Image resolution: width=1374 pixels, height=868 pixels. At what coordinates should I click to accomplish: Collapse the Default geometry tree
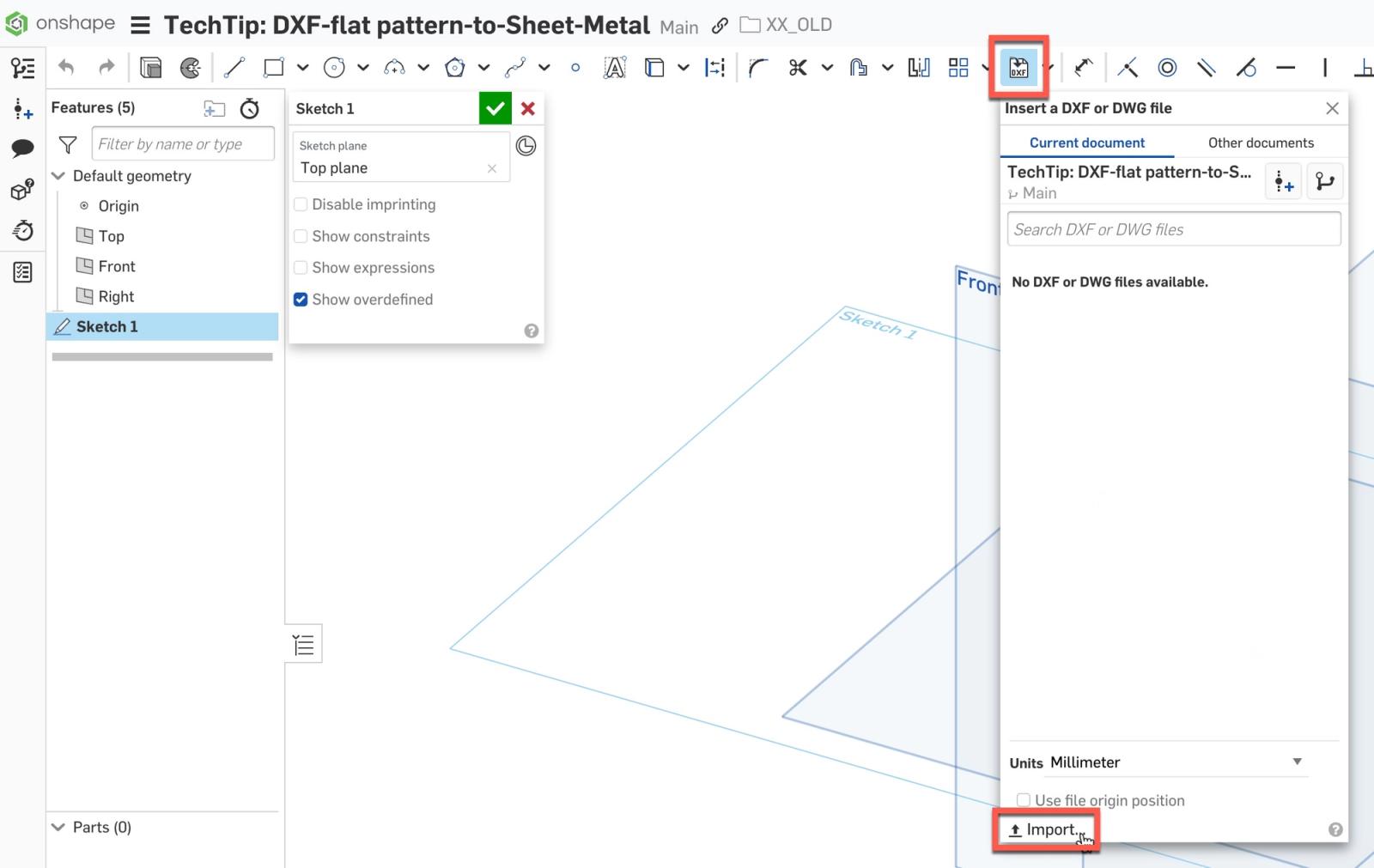point(58,176)
